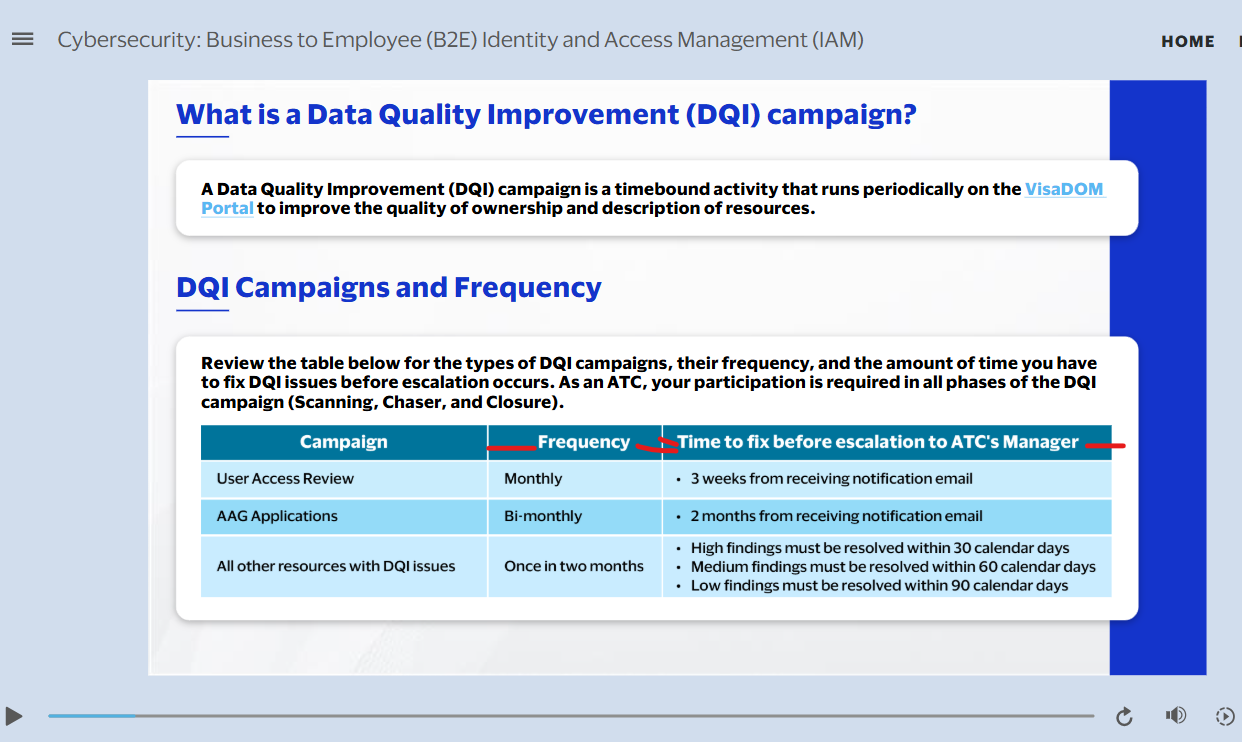The image size is (1242, 742).
Task: Mute audio with the speaker icon
Action: click(1175, 715)
